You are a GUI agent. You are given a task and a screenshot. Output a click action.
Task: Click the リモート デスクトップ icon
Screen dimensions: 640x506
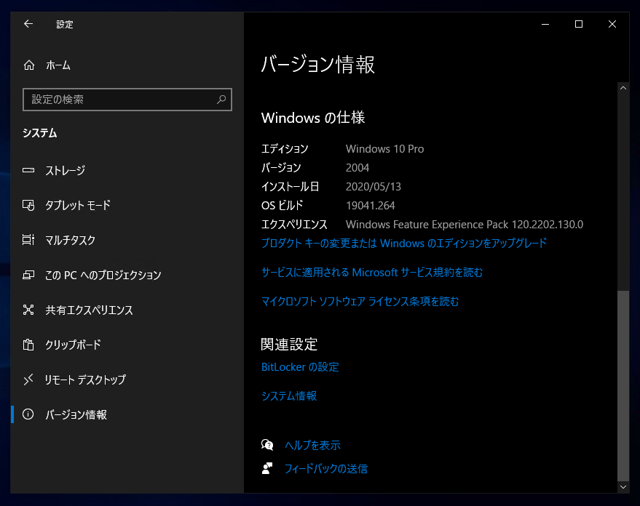[x=28, y=380]
